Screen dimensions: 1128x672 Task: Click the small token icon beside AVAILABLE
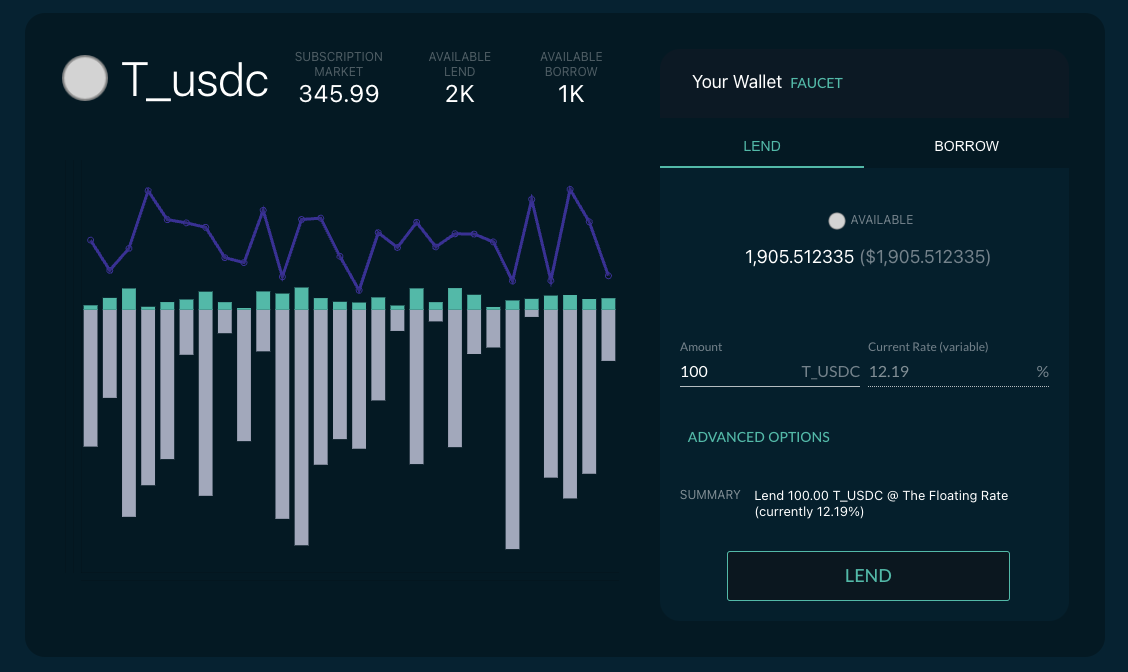point(837,221)
